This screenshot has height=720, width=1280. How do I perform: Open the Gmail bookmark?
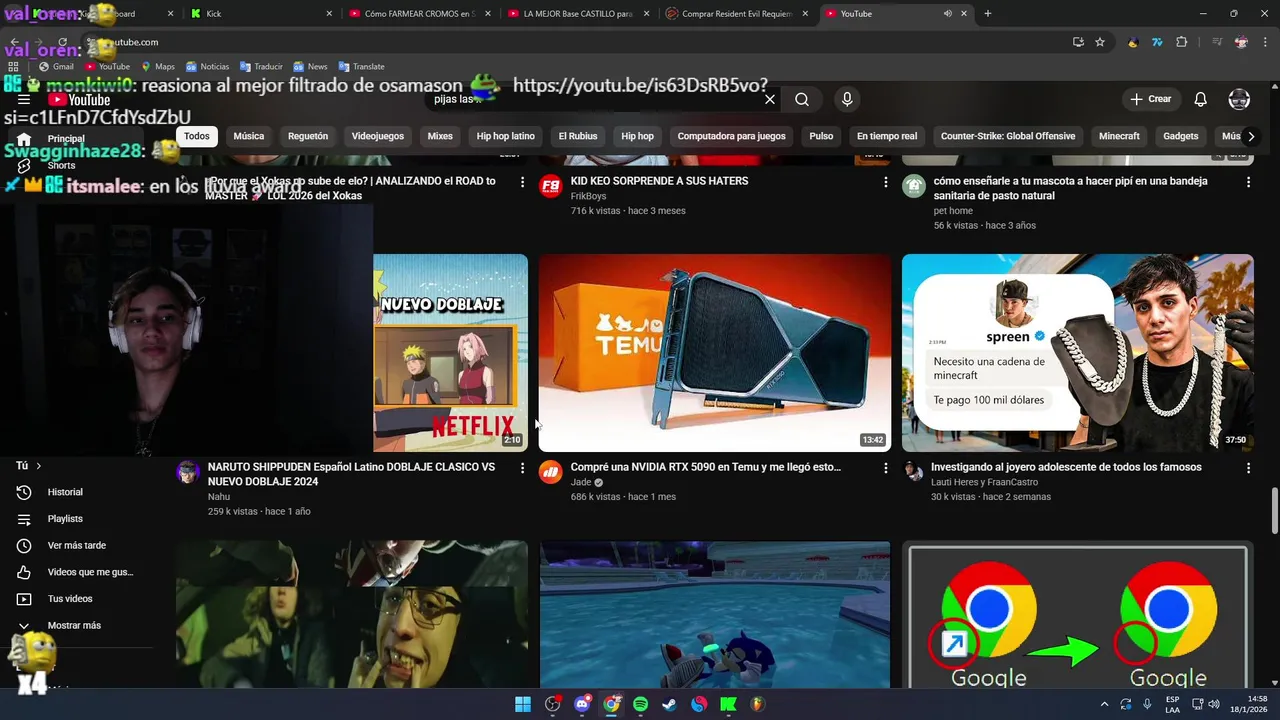click(56, 66)
